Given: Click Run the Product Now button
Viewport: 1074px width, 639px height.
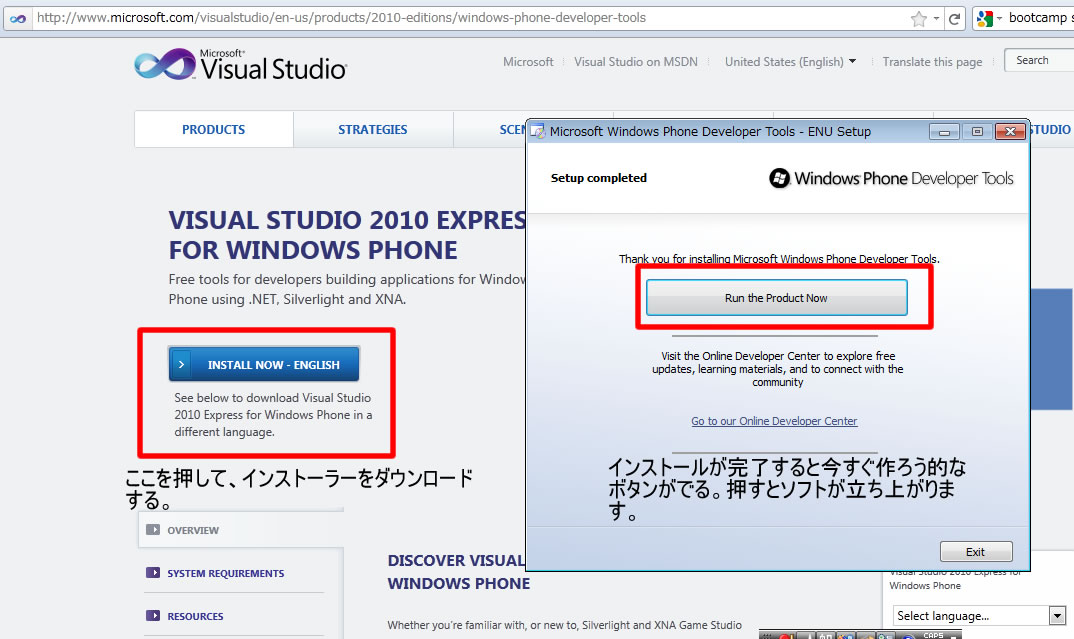Looking at the screenshot, I should coord(777,298).
